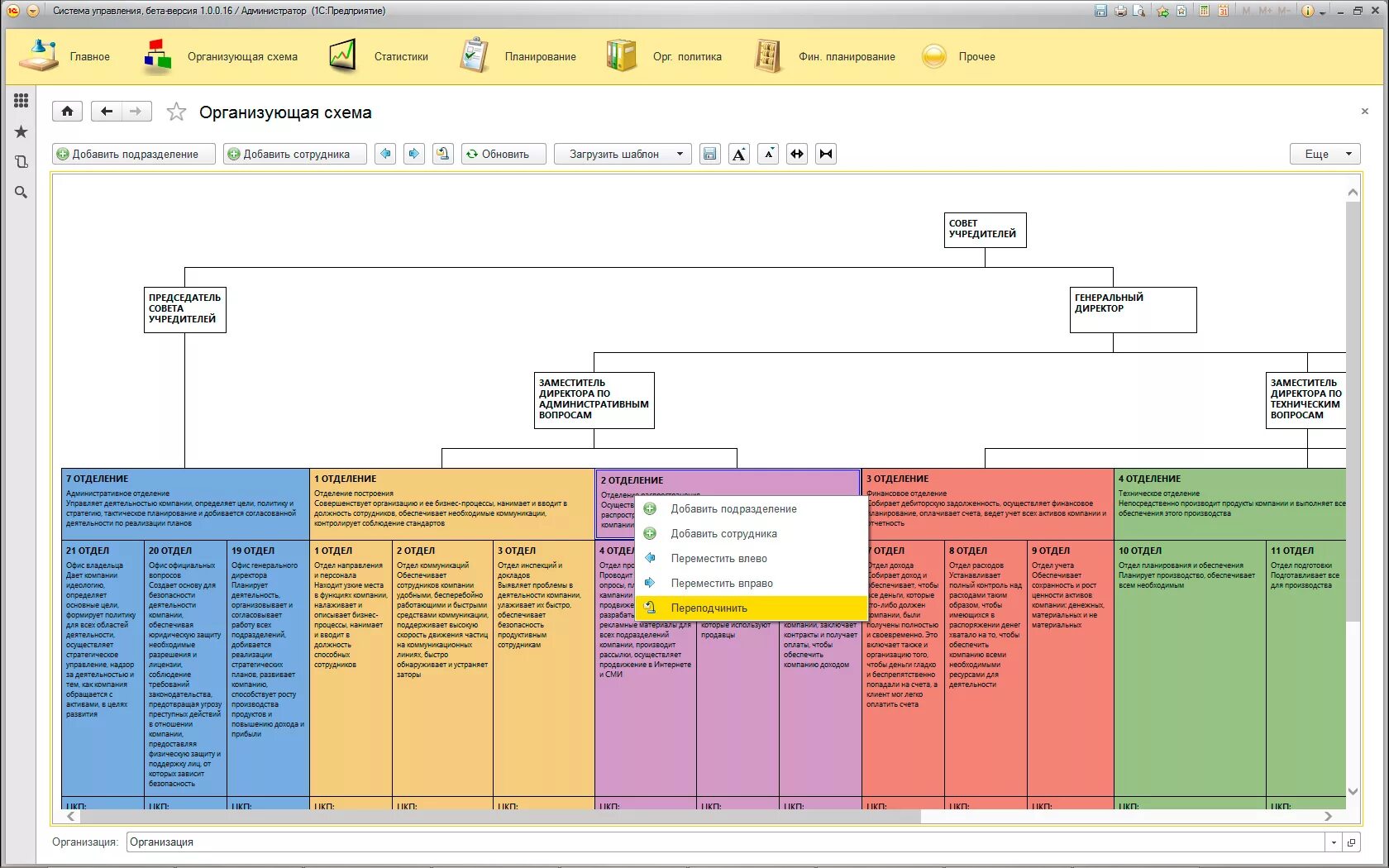Click the expand width arrows icon
This screenshot has width=1389, height=868.
(797, 154)
